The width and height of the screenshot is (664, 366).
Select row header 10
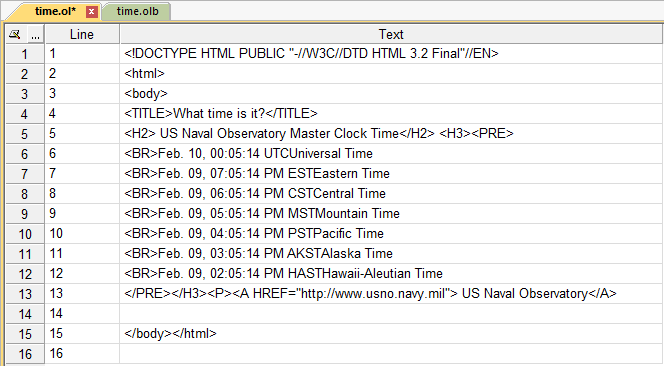(x=25, y=234)
